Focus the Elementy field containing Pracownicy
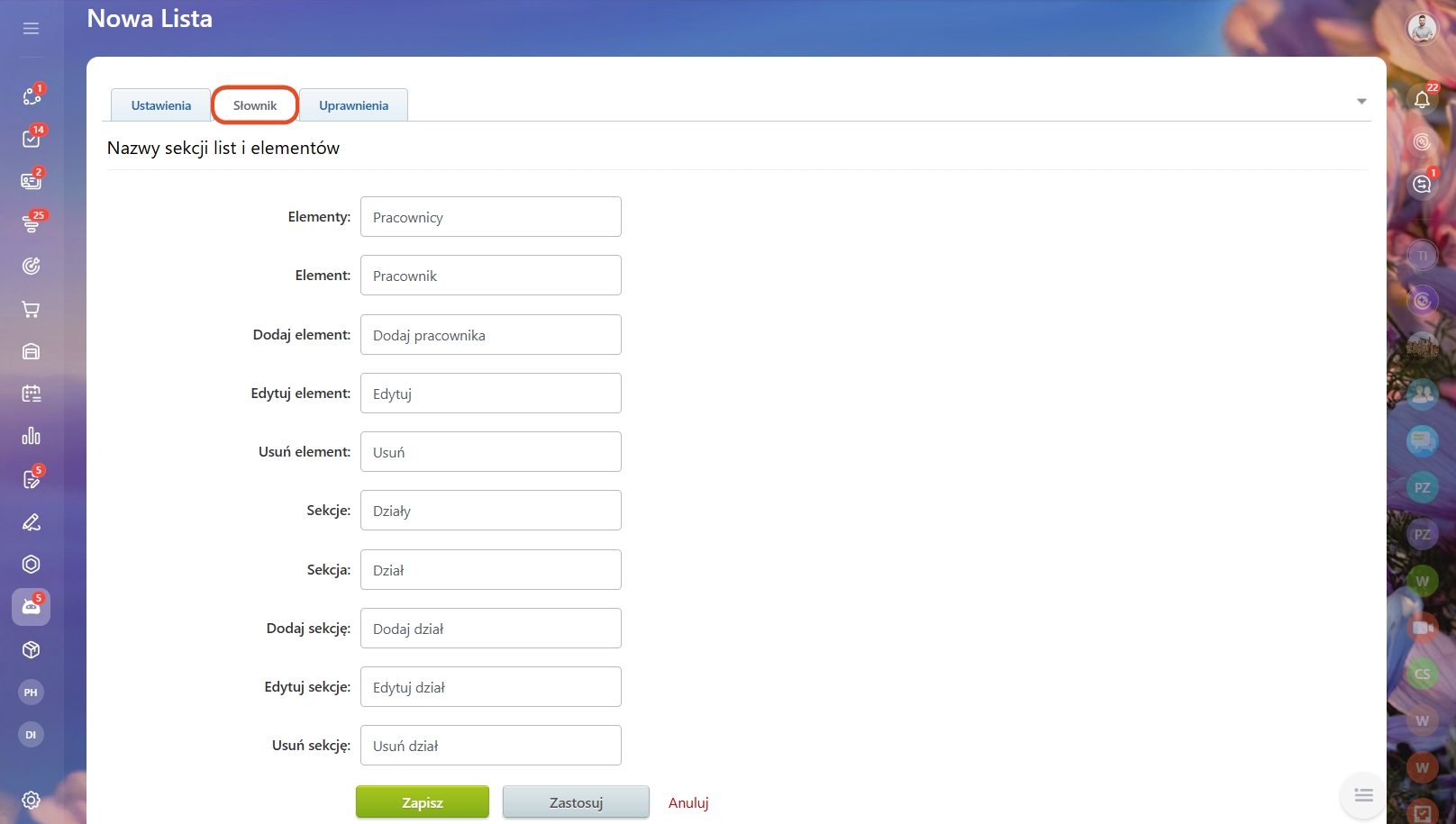The width and height of the screenshot is (1456, 824). click(x=491, y=217)
